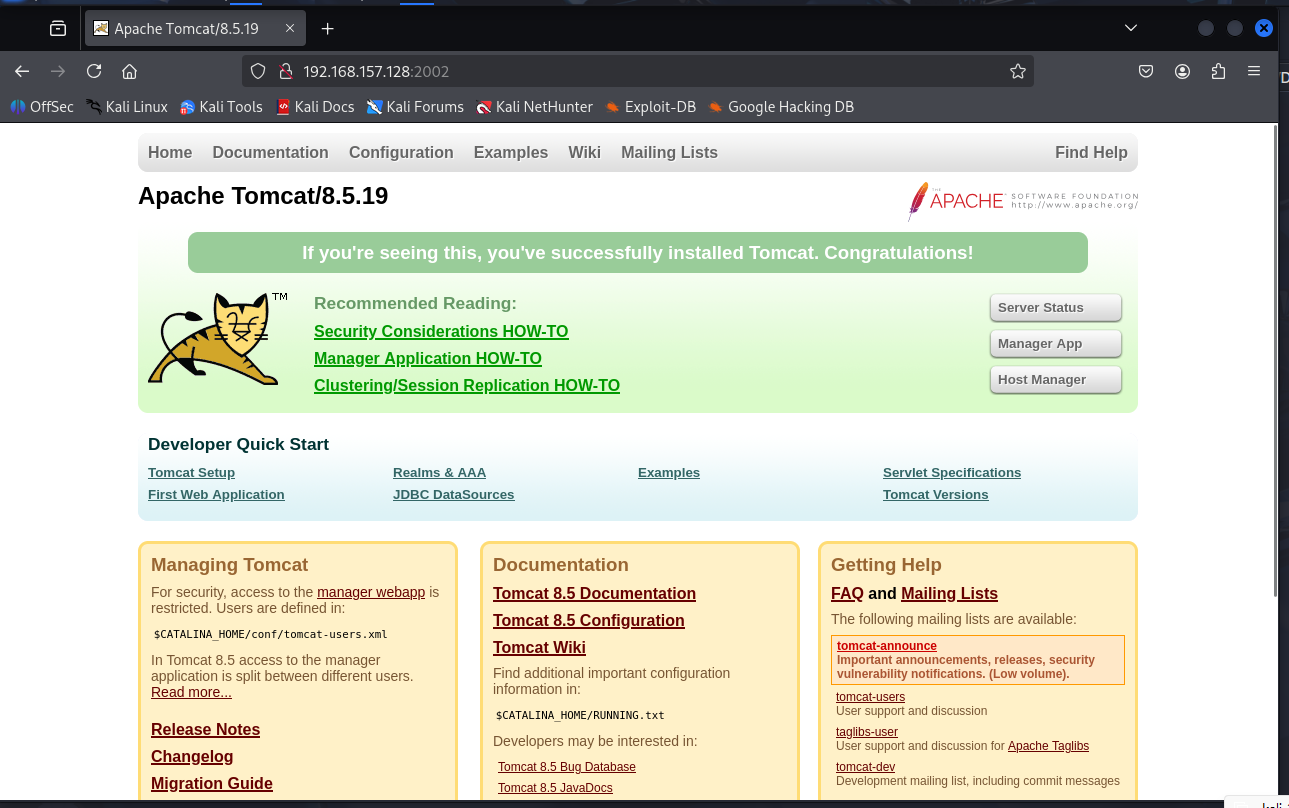Open Manager Application HOW-TO link

(x=428, y=358)
